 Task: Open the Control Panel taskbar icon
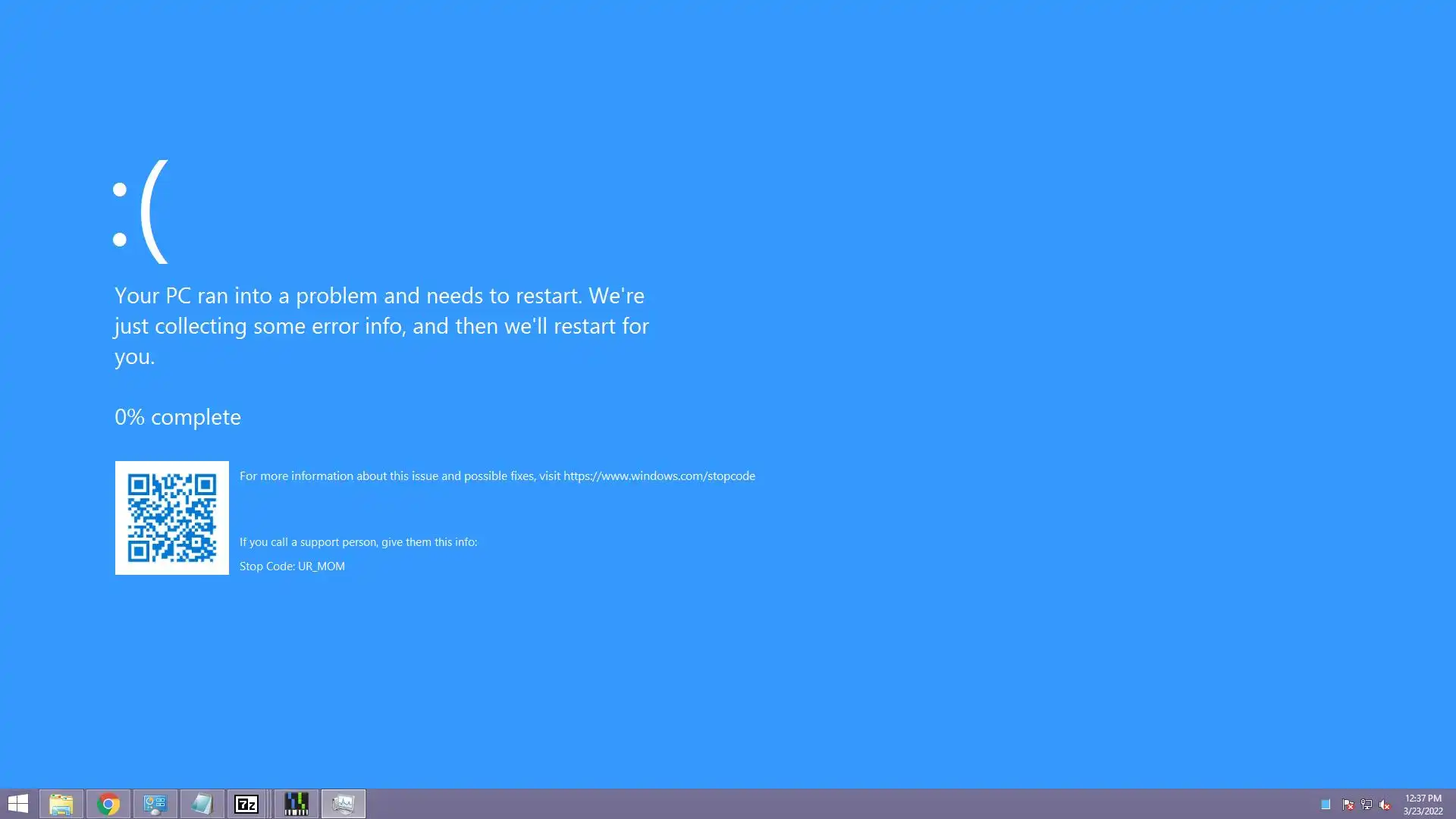[x=155, y=804]
